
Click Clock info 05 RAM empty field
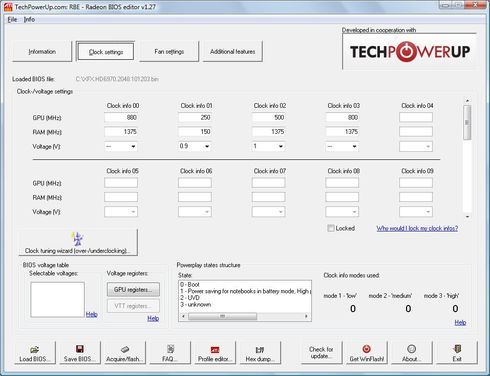point(121,197)
